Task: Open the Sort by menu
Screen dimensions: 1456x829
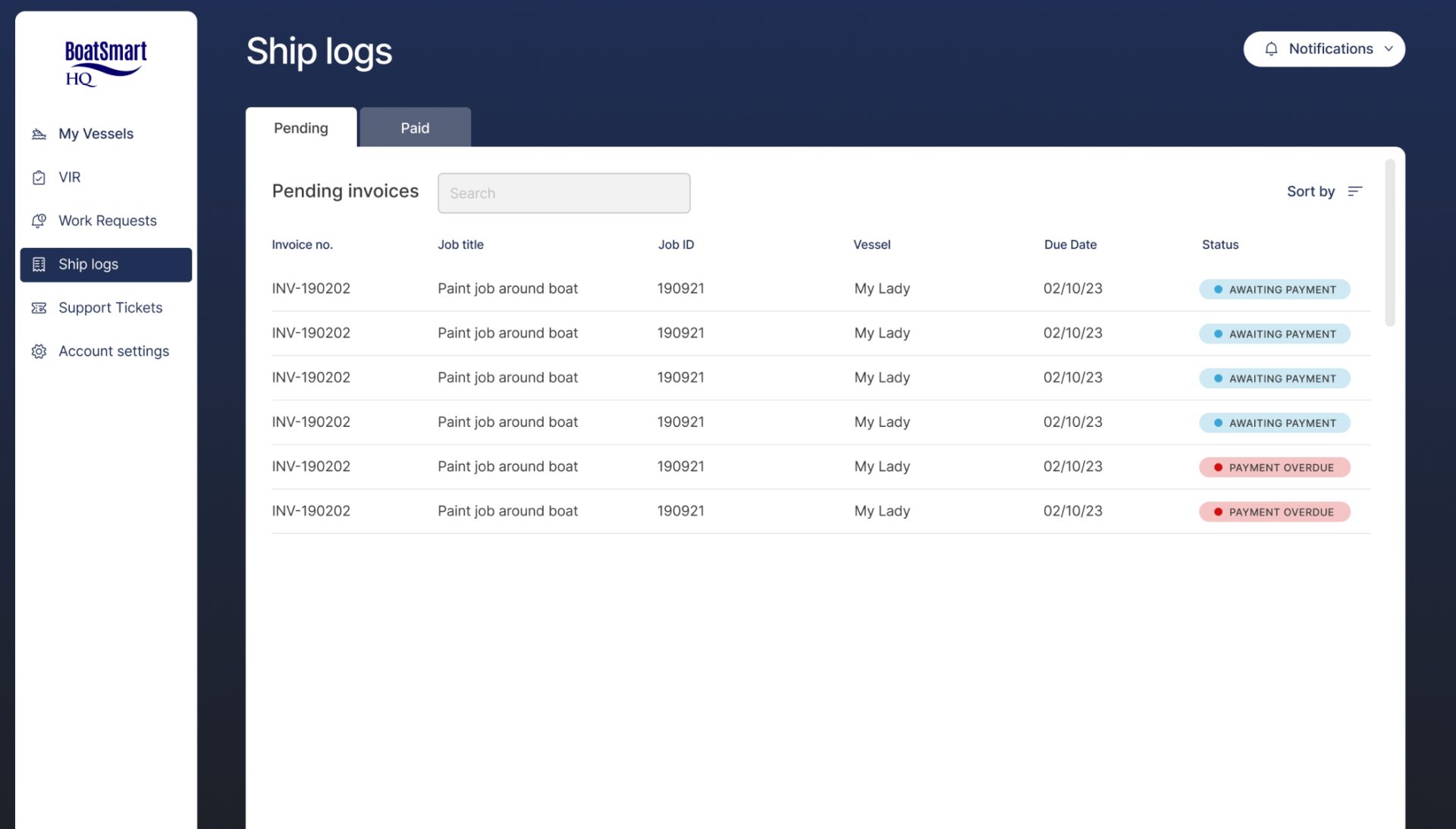Action: pos(1324,191)
